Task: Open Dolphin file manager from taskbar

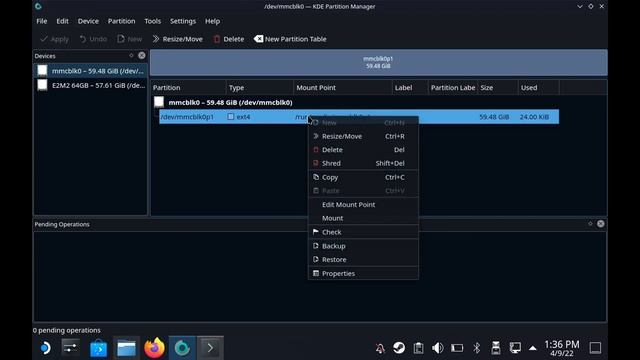Action: click(x=126, y=348)
